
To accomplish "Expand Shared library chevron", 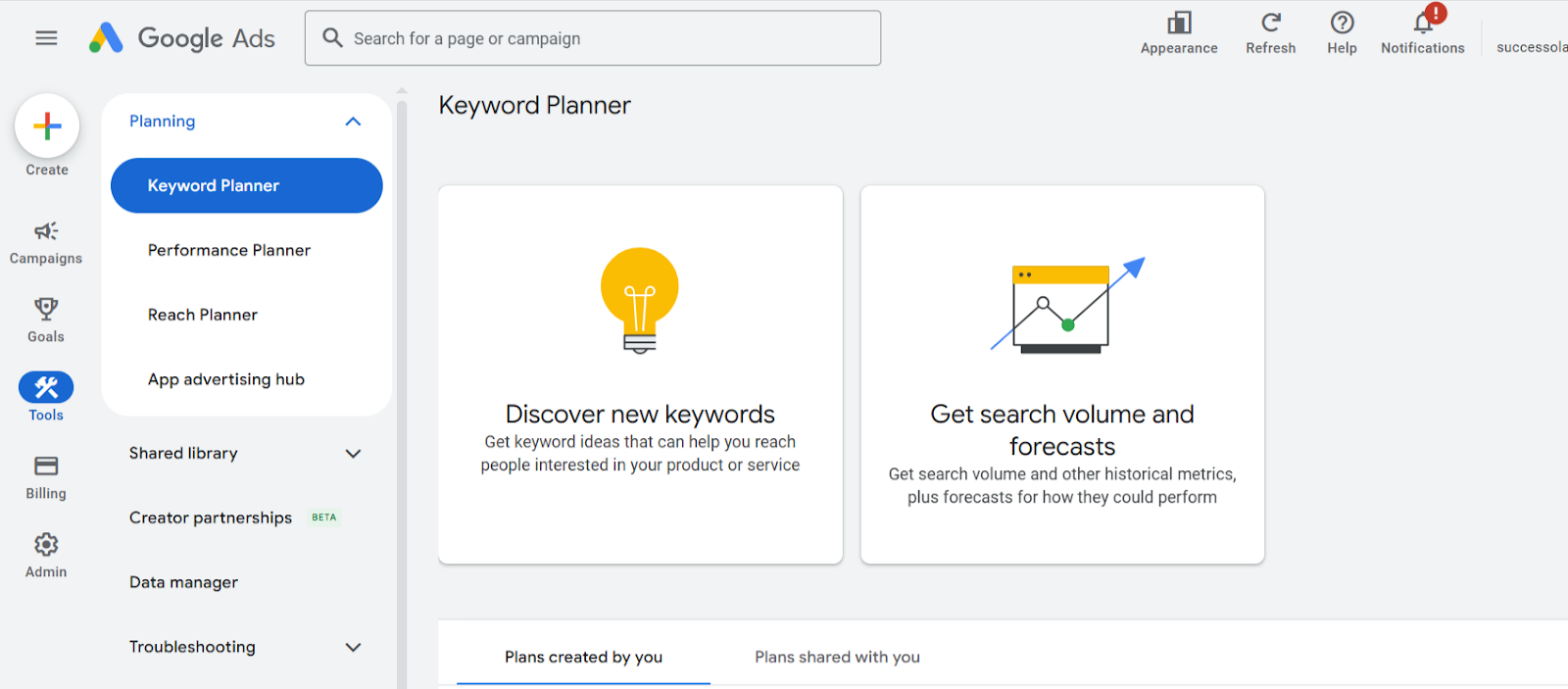I will tap(354, 454).
